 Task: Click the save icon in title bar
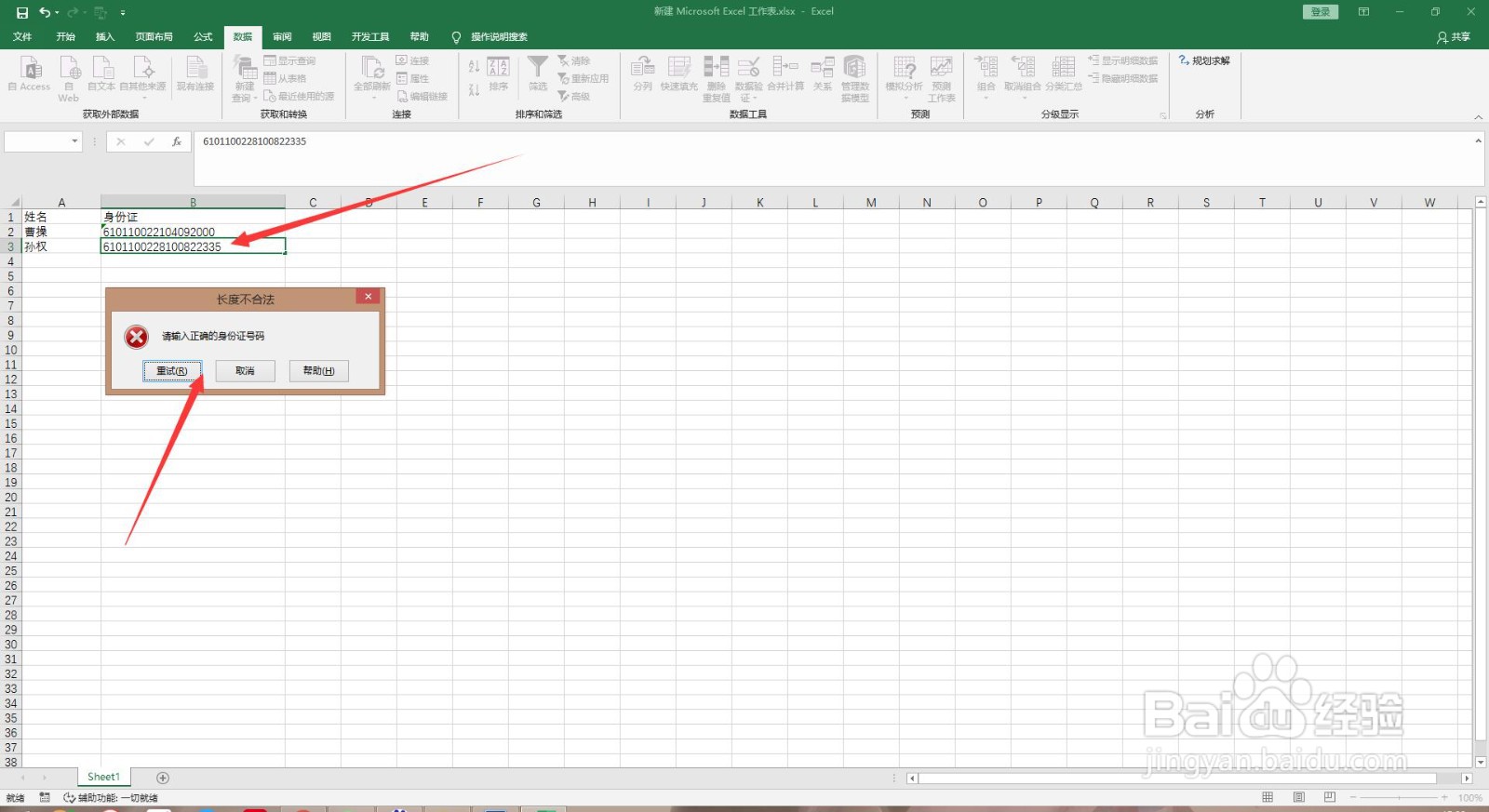click(22, 12)
